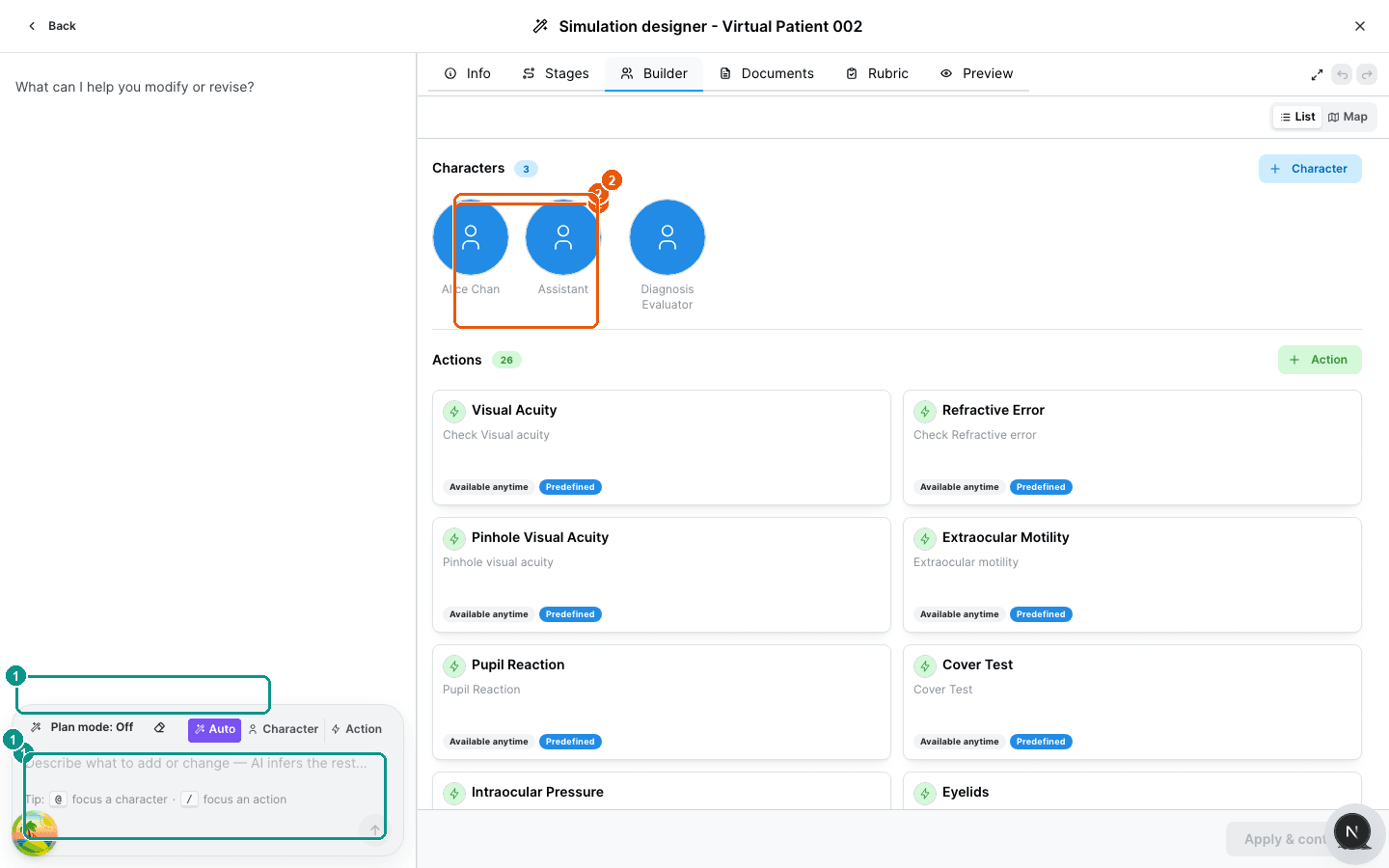The image size is (1389, 868).
Task: Click the Refractive Error lightning icon
Action: pyautogui.click(x=925, y=412)
